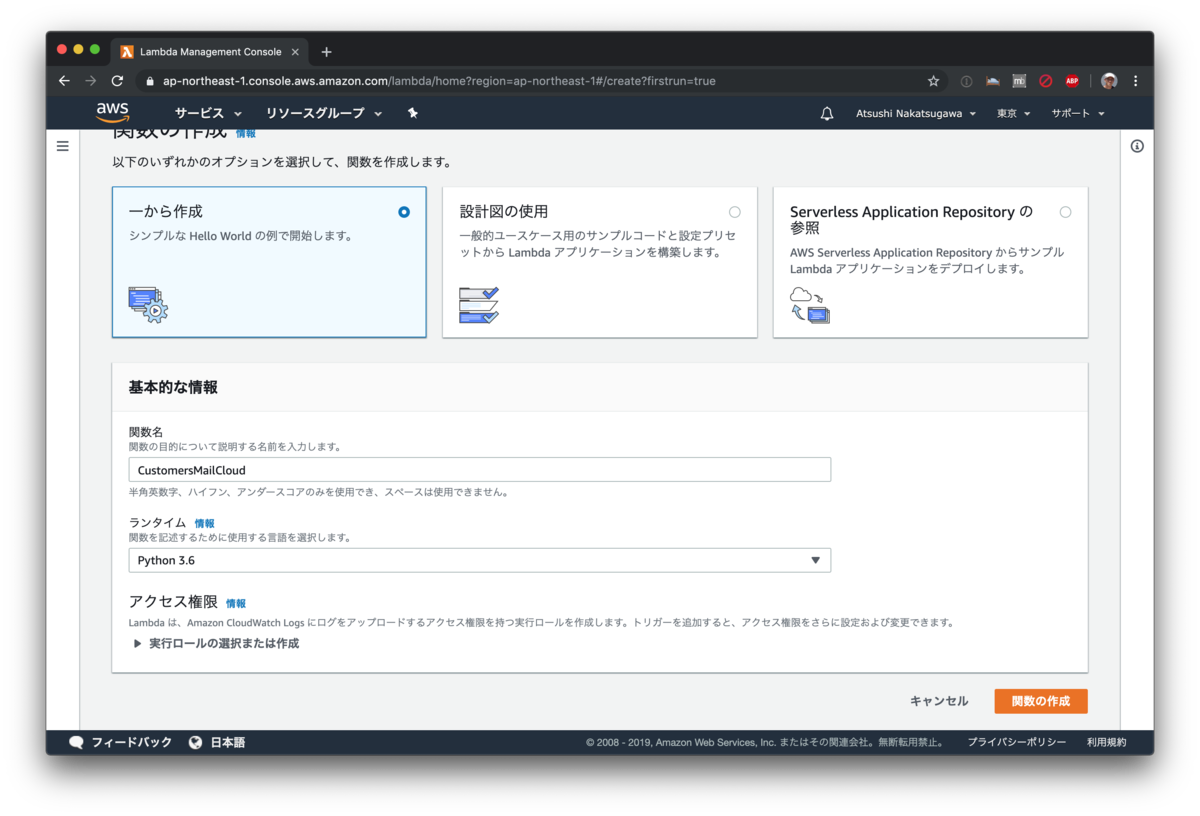Viewport: 1200px width, 816px height.
Task: Open the notifications bell icon
Action: coord(827,114)
